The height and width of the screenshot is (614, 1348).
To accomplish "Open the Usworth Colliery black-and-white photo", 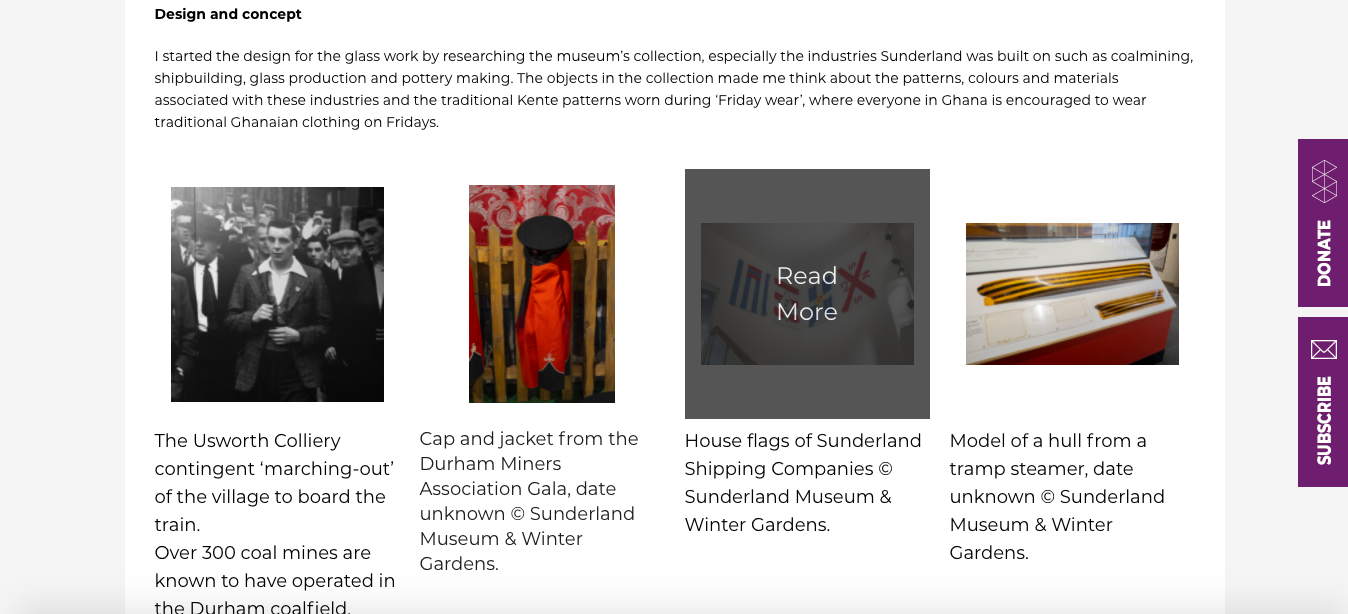I will coord(277,294).
